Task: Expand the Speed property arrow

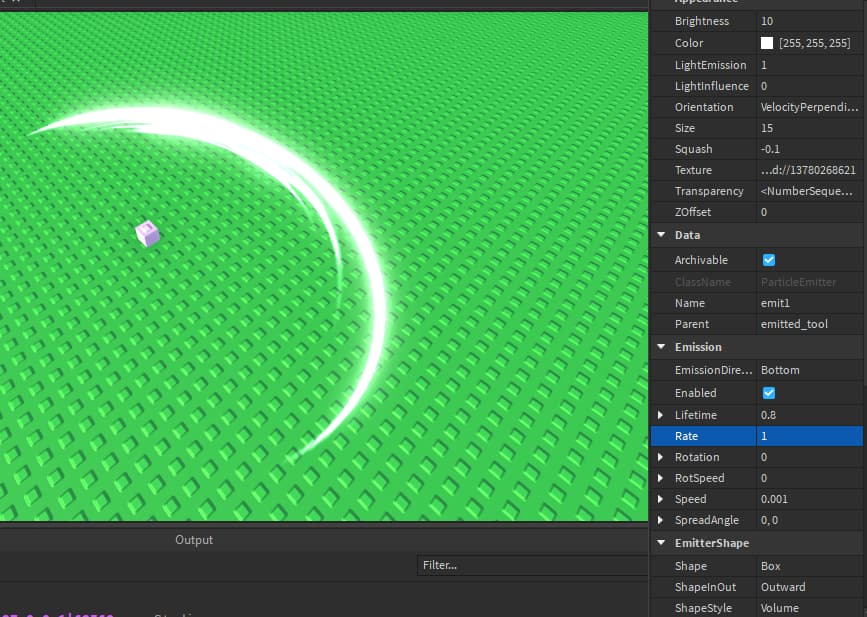Action: coord(660,499)
